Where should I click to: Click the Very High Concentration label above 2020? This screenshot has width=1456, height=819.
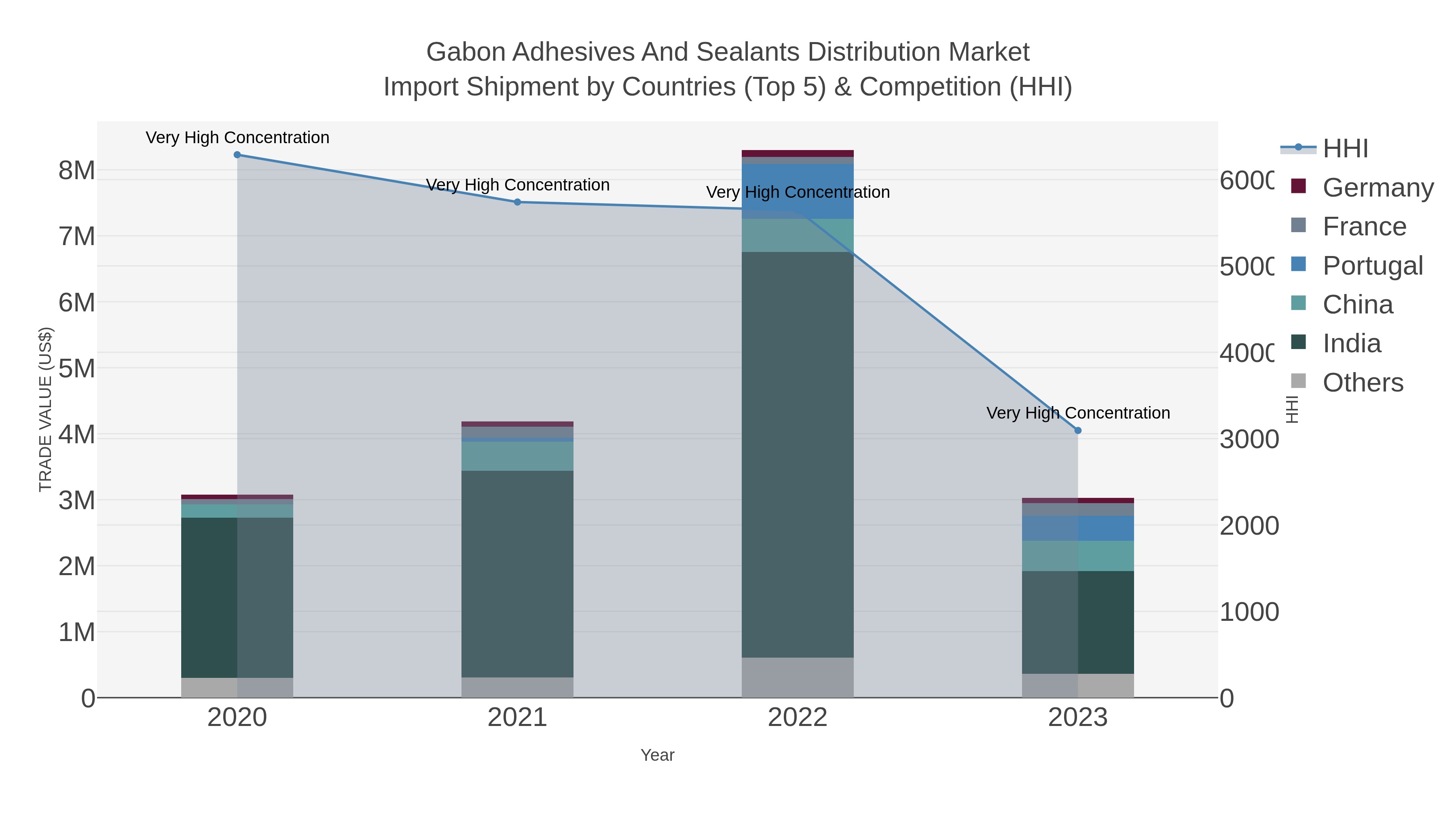coord(237,138)
